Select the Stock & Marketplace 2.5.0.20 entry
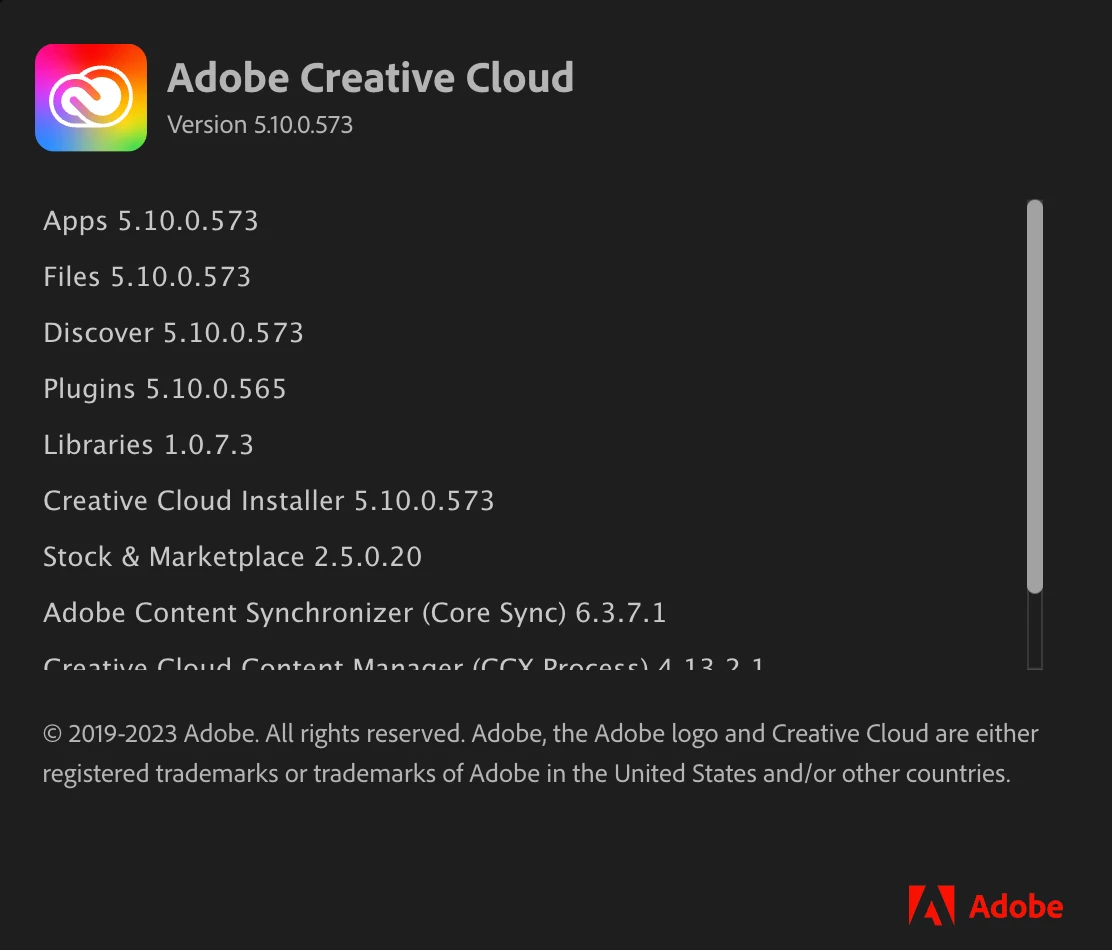Image resolution: width=1112 pixels, height=950 pixels. [233, 557]
